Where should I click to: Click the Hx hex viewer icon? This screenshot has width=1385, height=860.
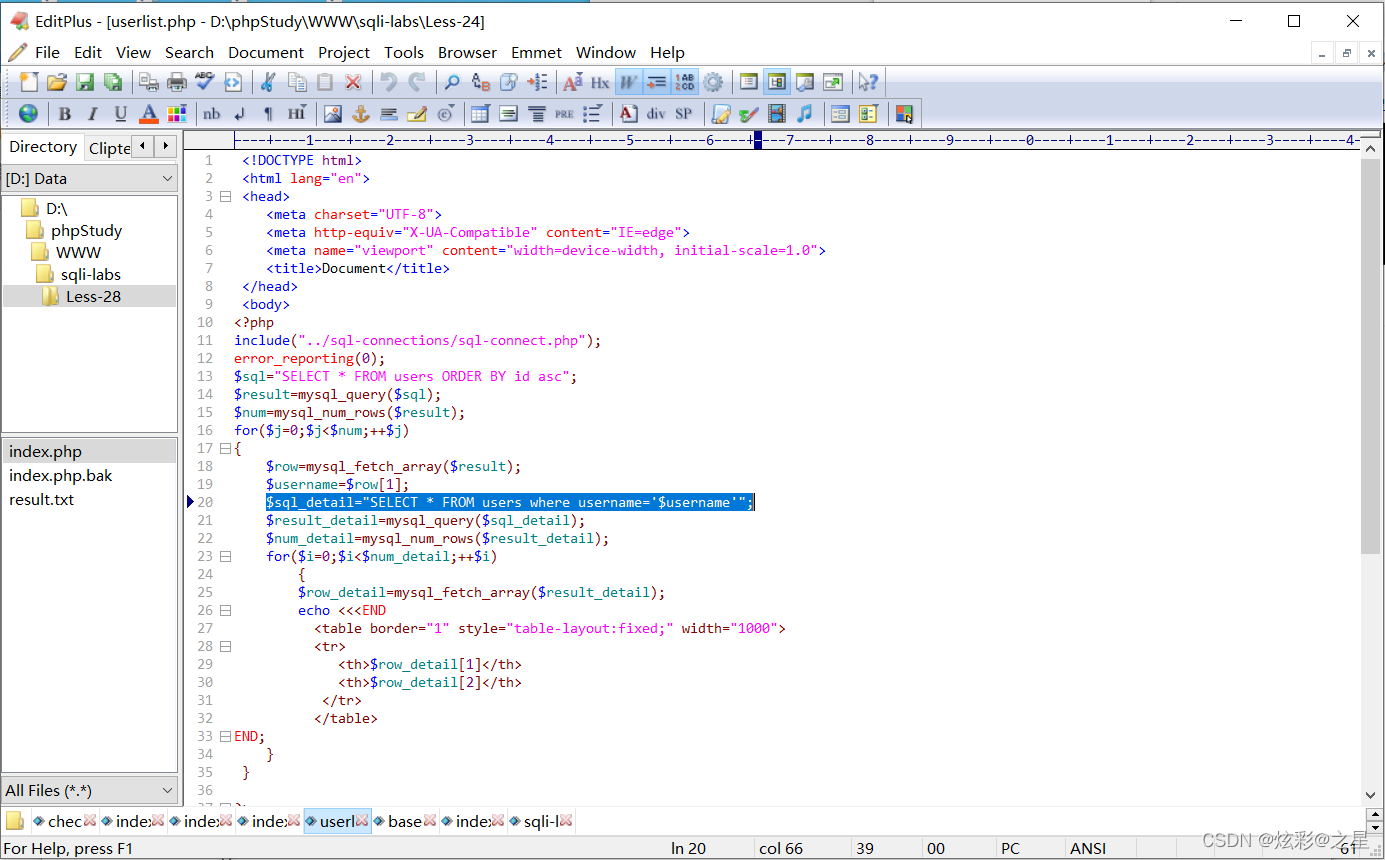pyautogui.click(x=600, y=82)
